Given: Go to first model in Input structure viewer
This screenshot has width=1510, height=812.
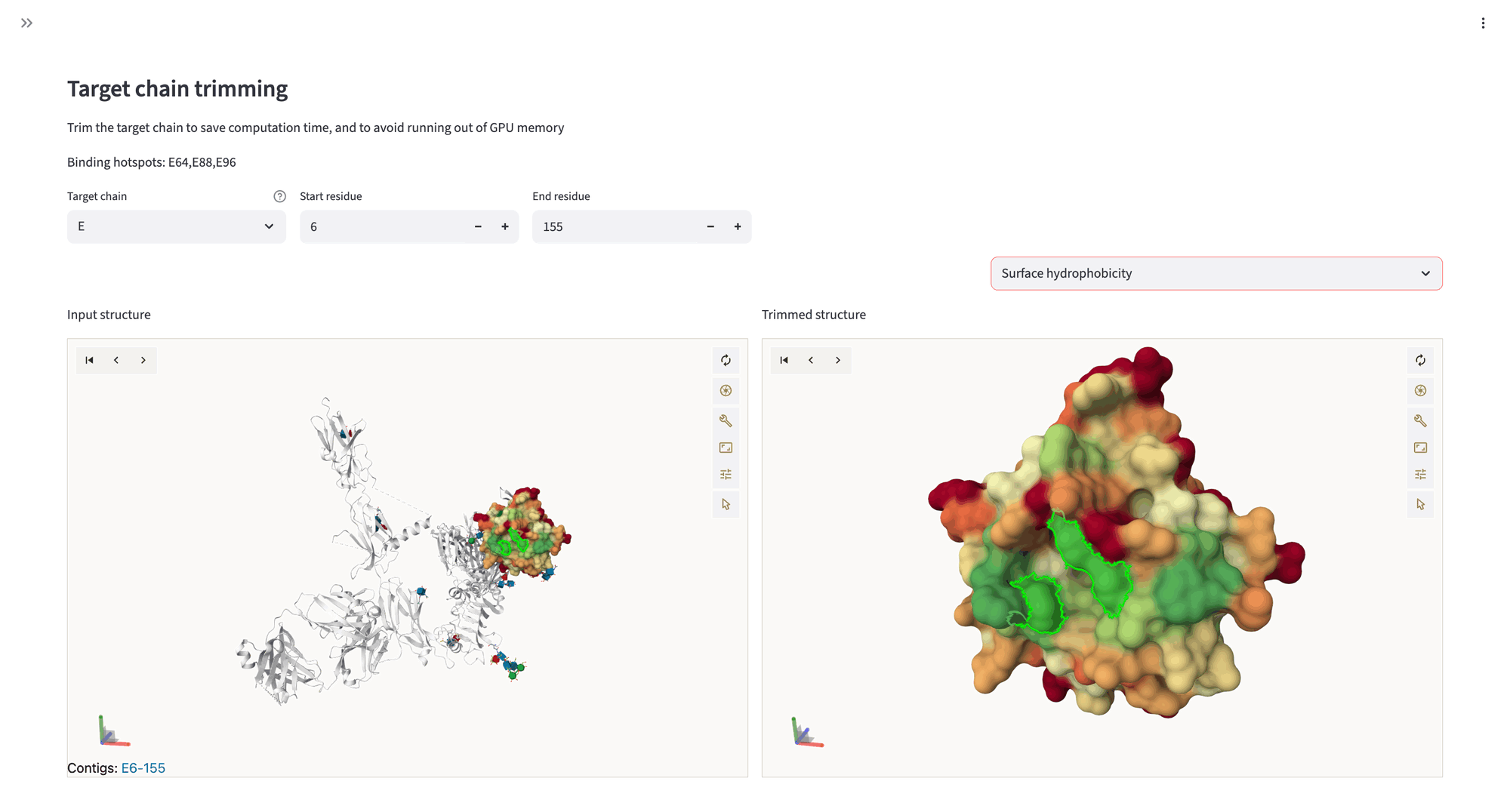Looking at the screenshot, I should 90,361.
